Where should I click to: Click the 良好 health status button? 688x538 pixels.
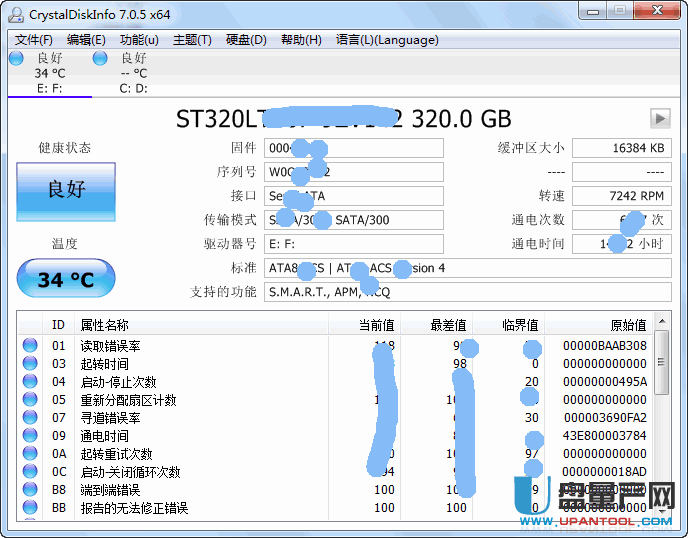pyautogui.click(x=66, y=190)
